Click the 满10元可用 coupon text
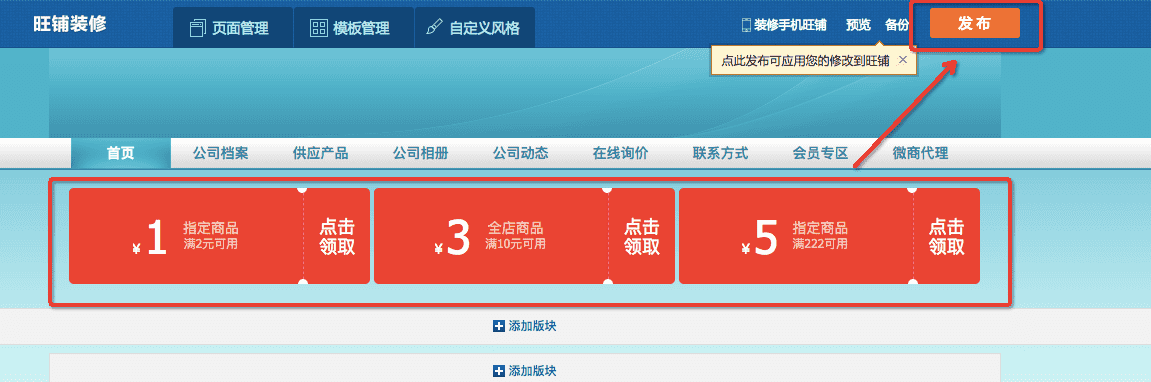 (x=515, y=244)
